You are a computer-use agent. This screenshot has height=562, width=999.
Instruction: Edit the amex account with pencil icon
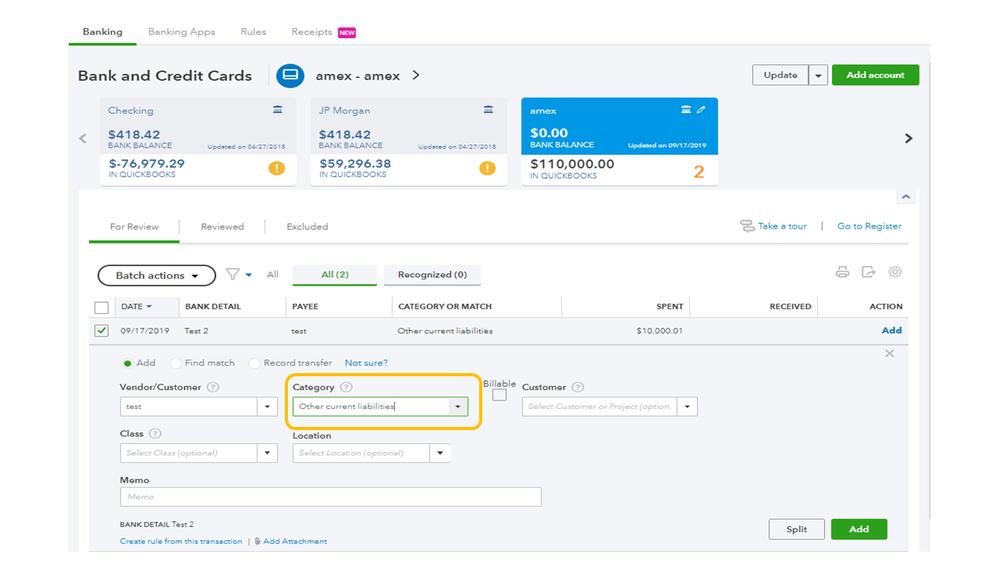(x=701, y=110)
